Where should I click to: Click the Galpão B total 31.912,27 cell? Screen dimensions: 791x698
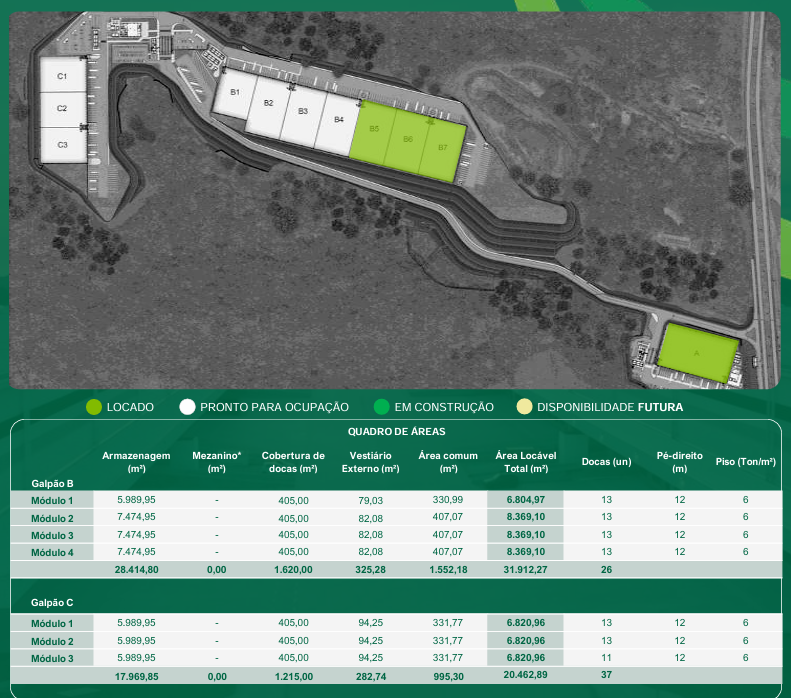525,569
